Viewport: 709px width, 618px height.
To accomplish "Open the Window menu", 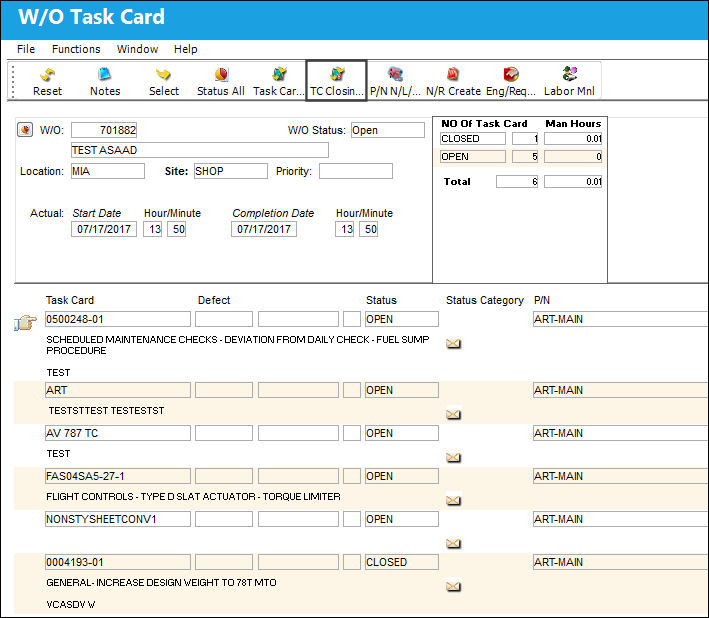I will coord(137,49).
